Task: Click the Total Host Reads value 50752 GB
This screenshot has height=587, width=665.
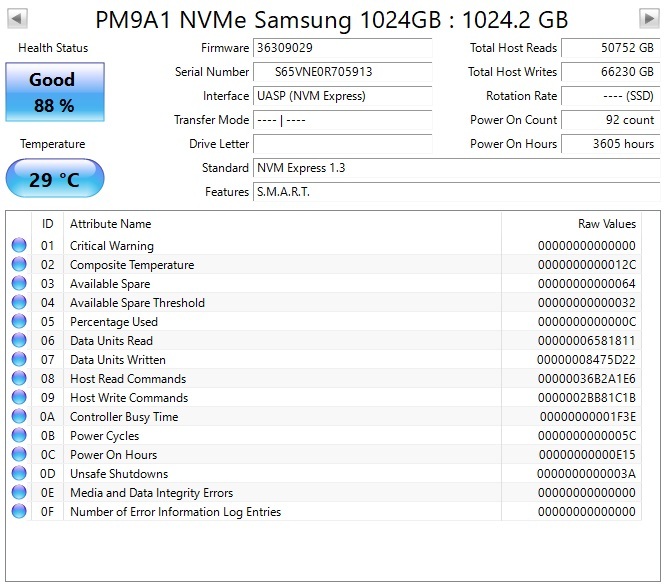Action: point(611,48)
